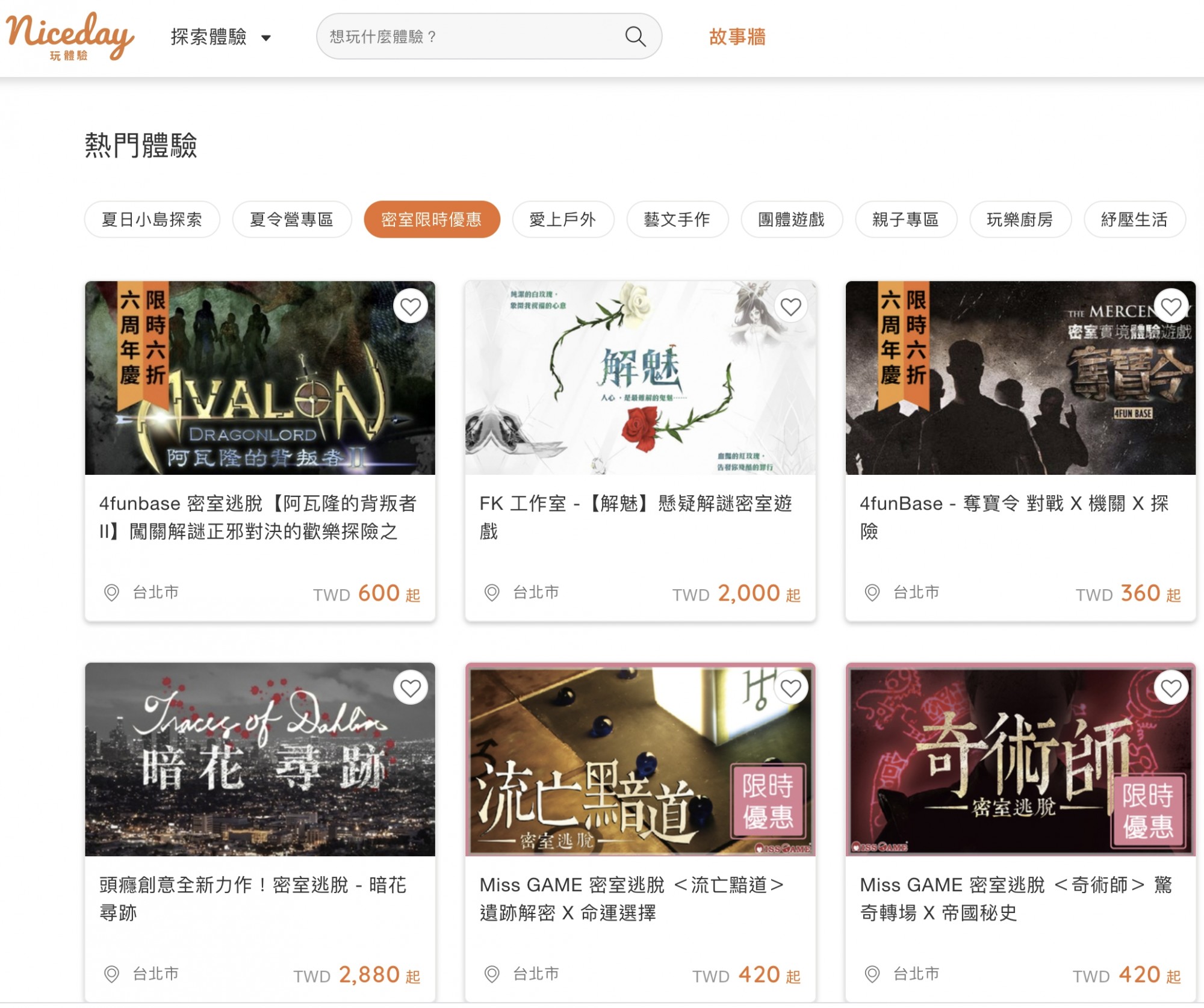Viewport: 1204px width, 1008px height.
Task: Click location pin on 奪寶令 card
Action: coord(872,593)
